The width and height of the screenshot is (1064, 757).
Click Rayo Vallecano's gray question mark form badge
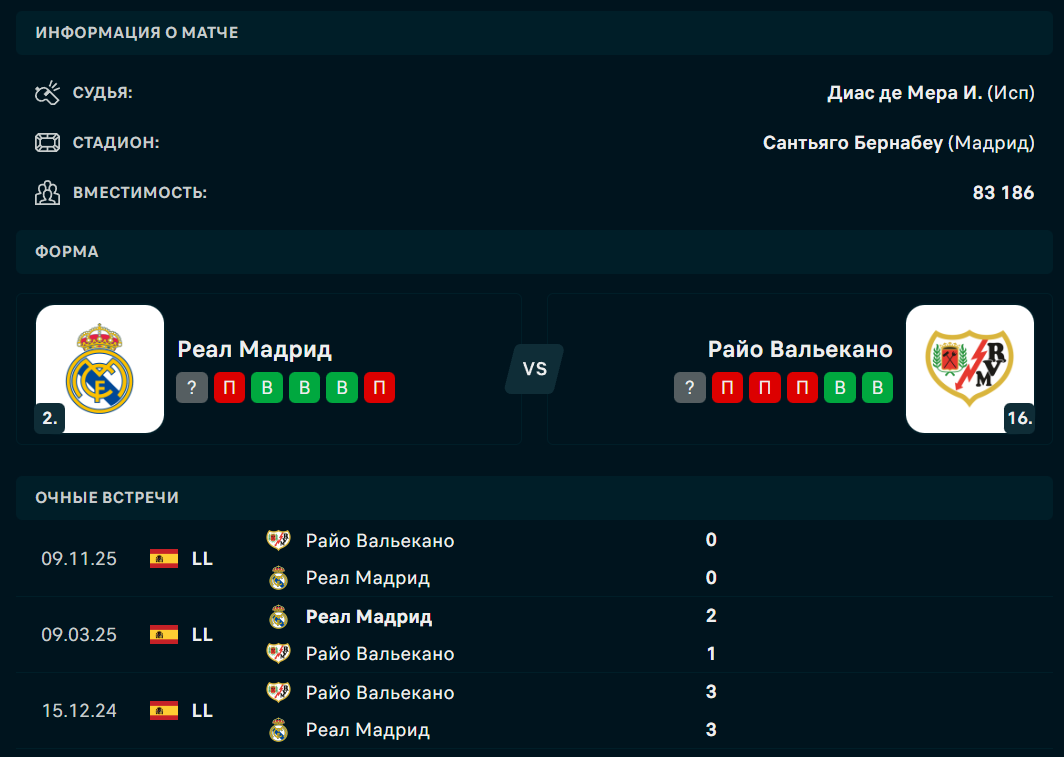tap(690, 388)
